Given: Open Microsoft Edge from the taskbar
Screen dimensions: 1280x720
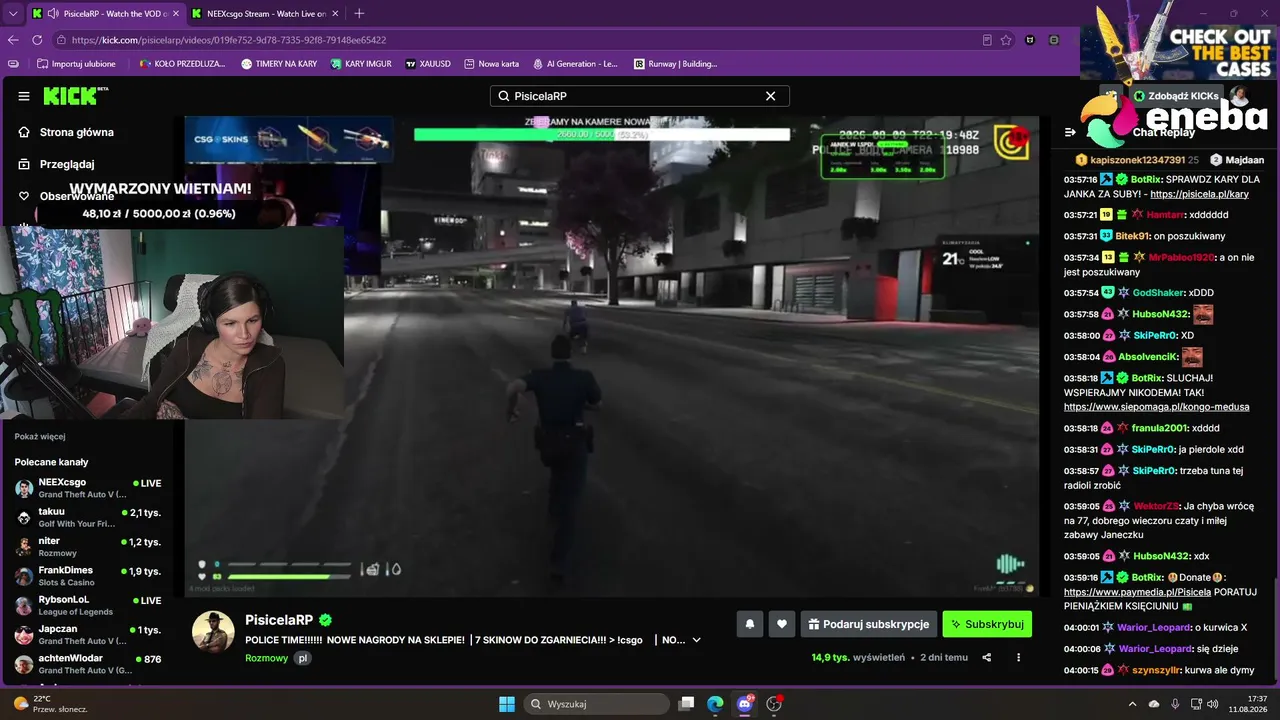Looking at the screenshot, I should click(715, 704).
